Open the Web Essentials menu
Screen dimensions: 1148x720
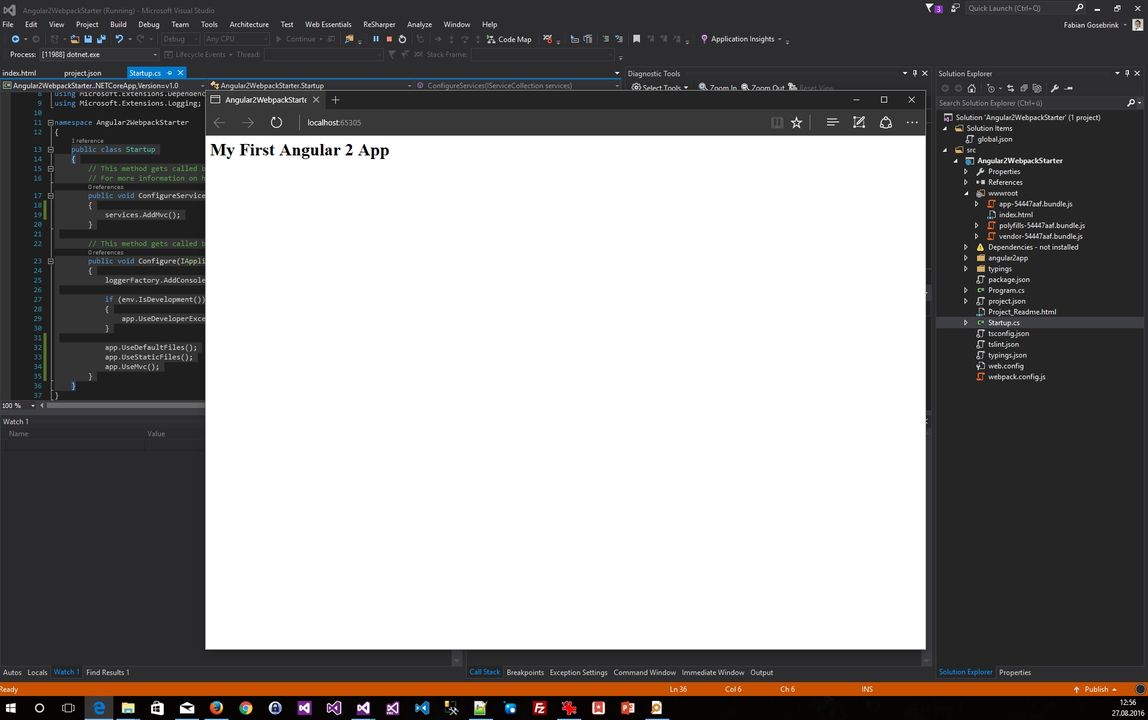[x=328, y=24]
